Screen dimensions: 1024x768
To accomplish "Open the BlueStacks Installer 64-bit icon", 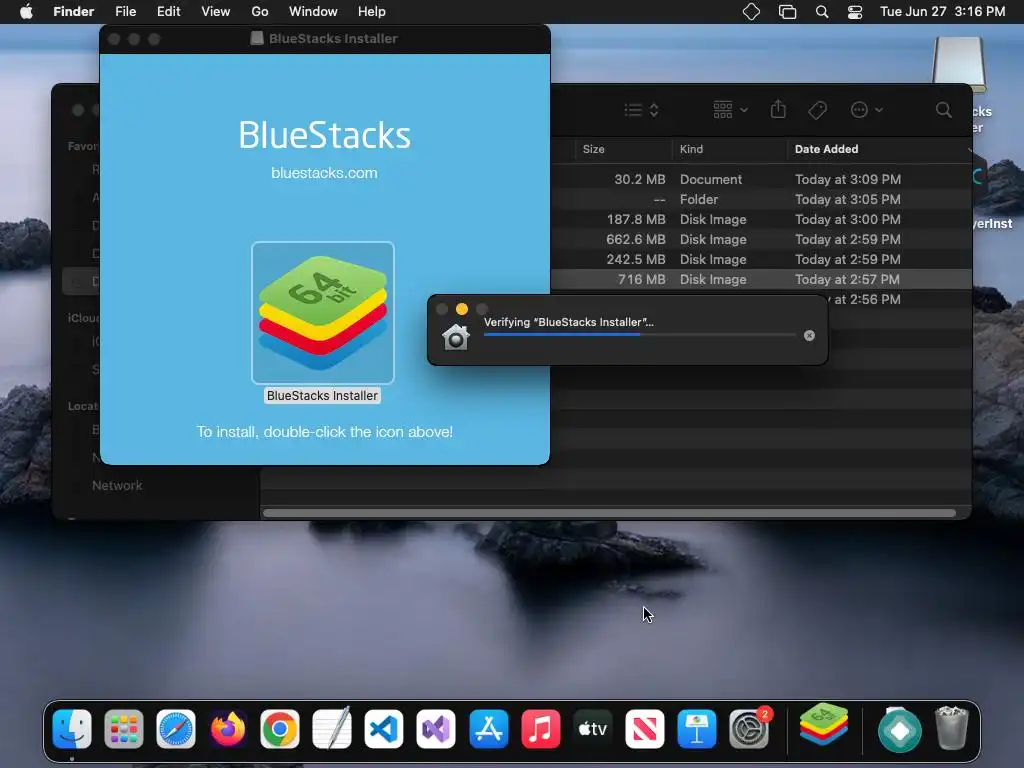I will (x=323, y=313).
